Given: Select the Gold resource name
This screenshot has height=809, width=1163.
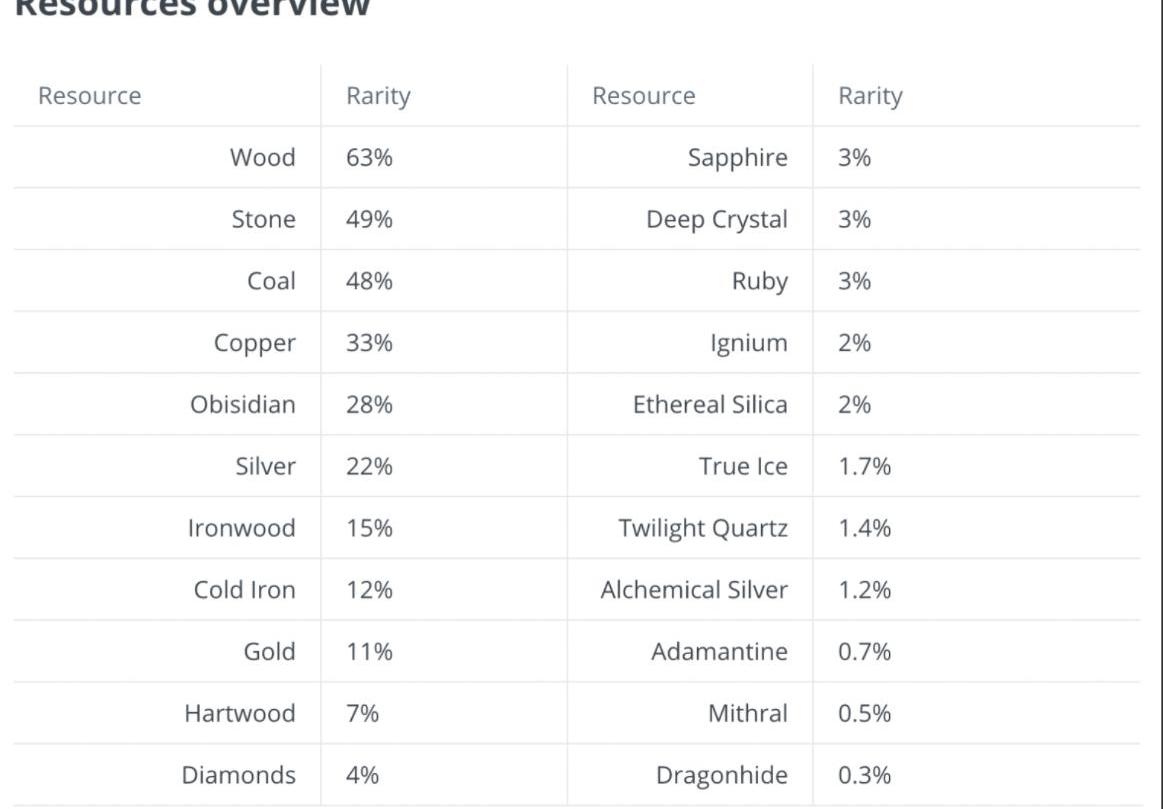Looking at the screenshot, I should (269, 653).
